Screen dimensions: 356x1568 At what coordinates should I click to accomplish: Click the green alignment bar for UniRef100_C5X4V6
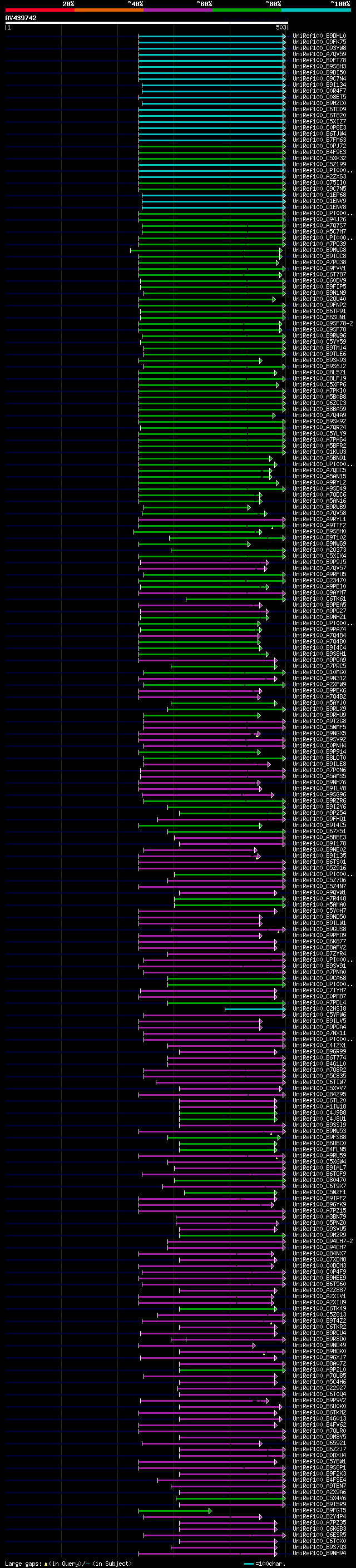coord(231,1498)
